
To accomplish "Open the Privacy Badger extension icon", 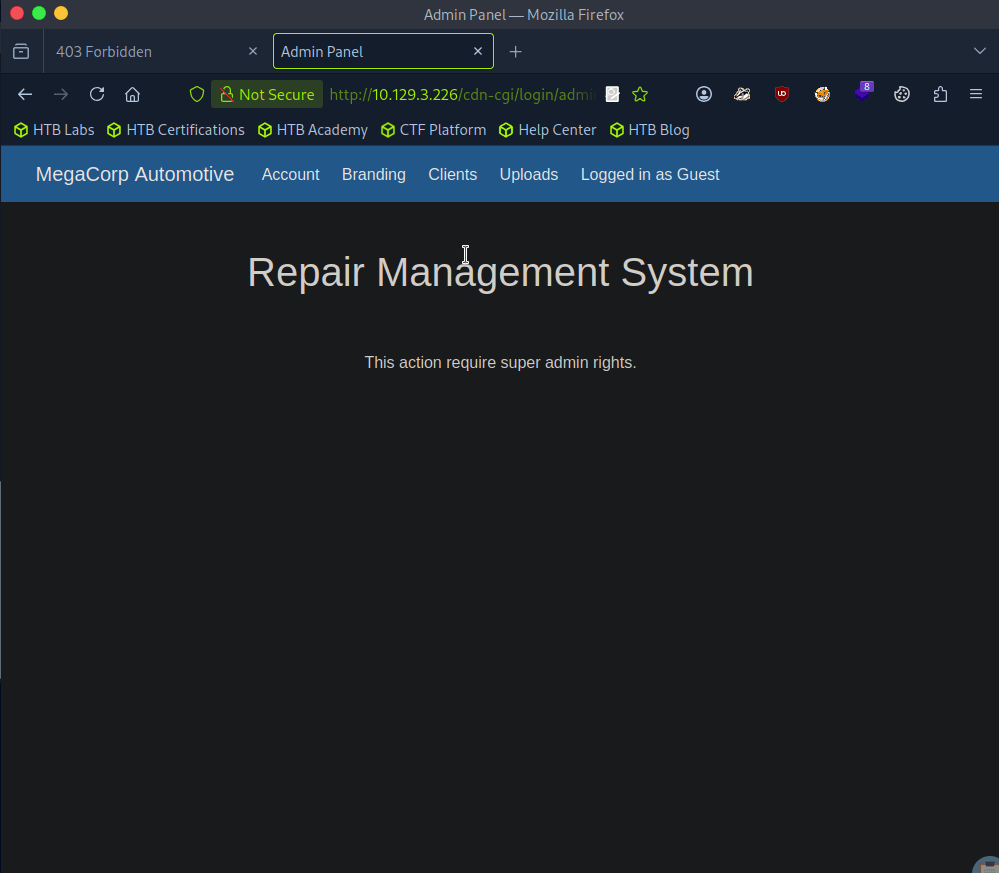I will pyautogui.click(x=742, y=94).
